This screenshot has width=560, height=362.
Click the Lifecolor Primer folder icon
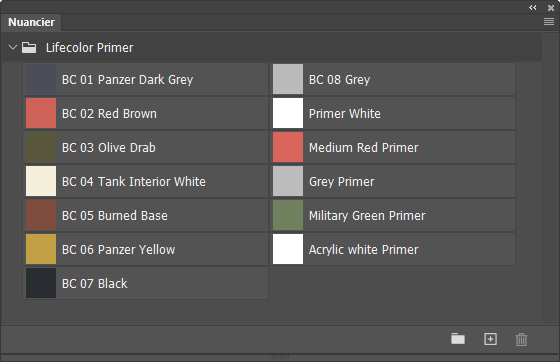pos(29,47)
